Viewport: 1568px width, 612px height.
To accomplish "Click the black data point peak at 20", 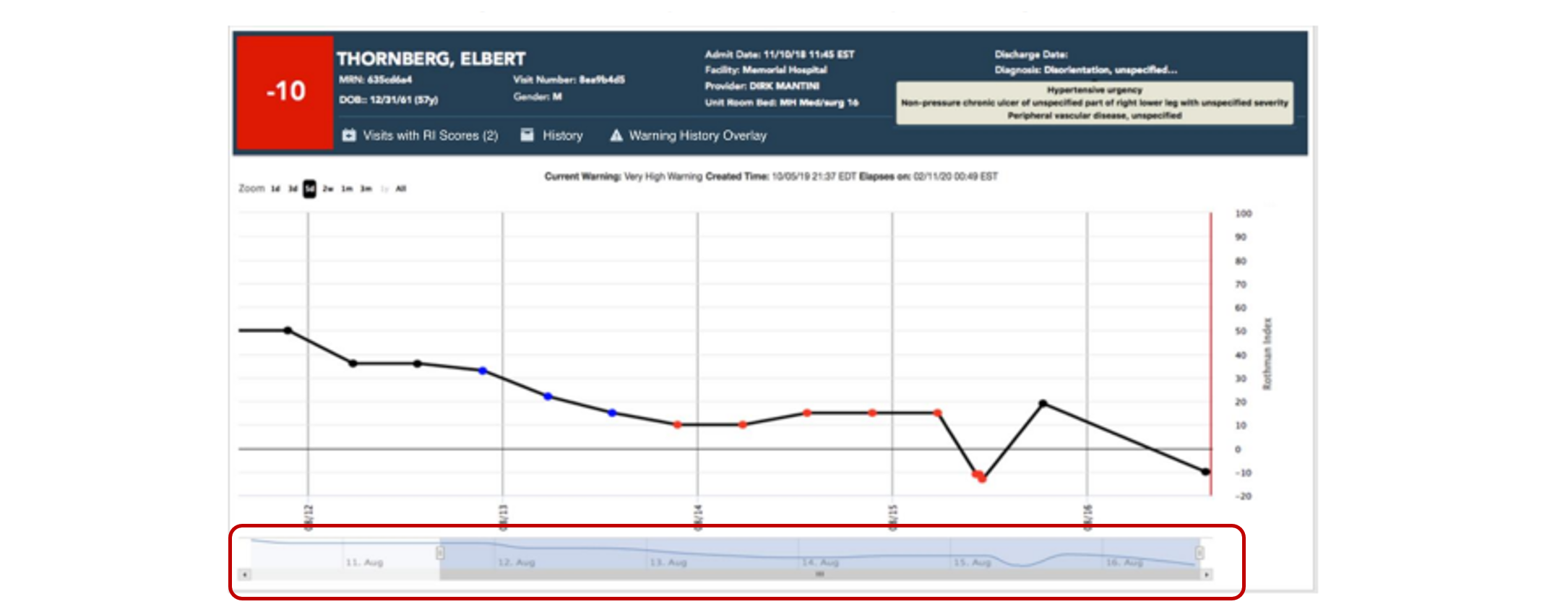I will coord(1043,403).
